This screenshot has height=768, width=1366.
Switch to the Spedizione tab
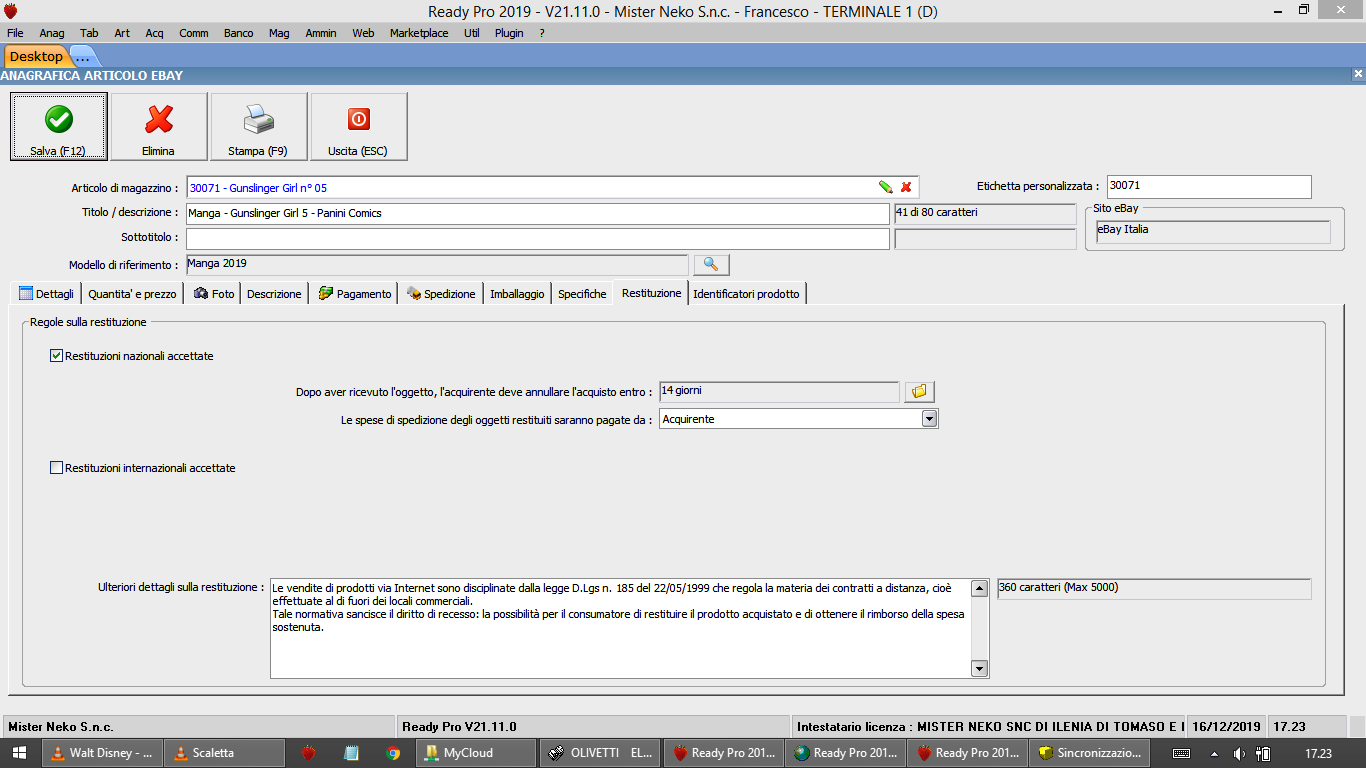pyautogui.click(x=441, y=294)
